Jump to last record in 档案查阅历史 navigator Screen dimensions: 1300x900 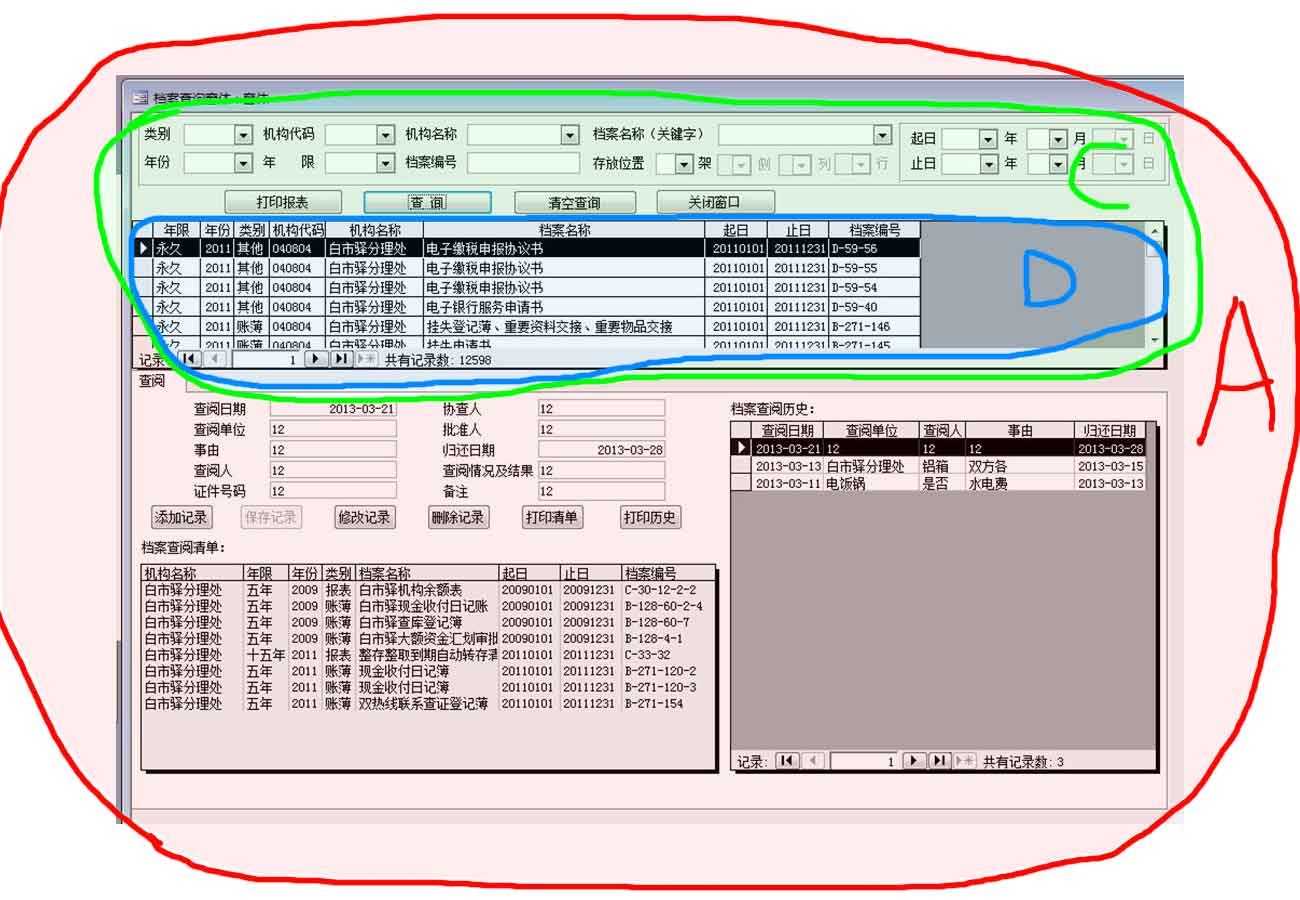pos(939,761)
